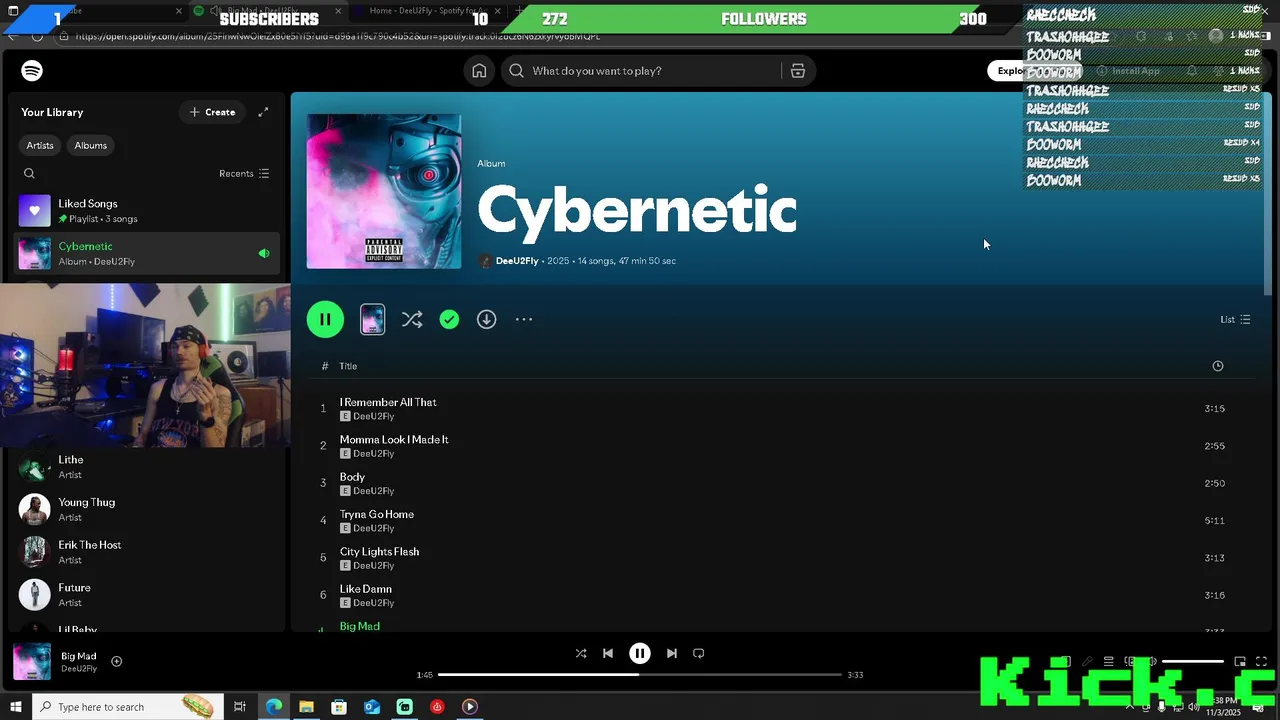Open Outlook from the taskbar
Screen dimensions: 1280x720
(x=372, y=707)
